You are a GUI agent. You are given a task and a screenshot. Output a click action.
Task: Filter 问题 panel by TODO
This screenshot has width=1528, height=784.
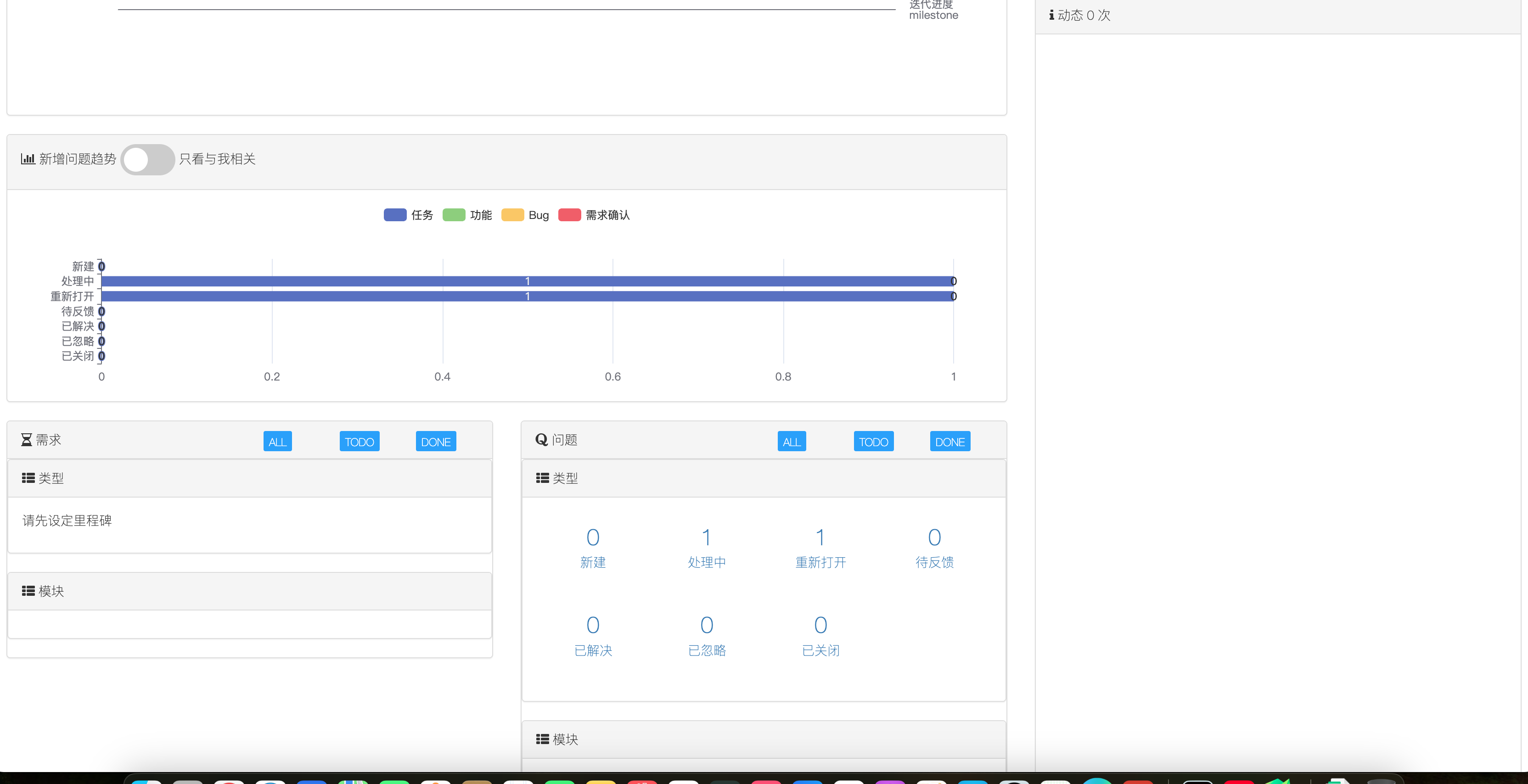pos(874,441)
